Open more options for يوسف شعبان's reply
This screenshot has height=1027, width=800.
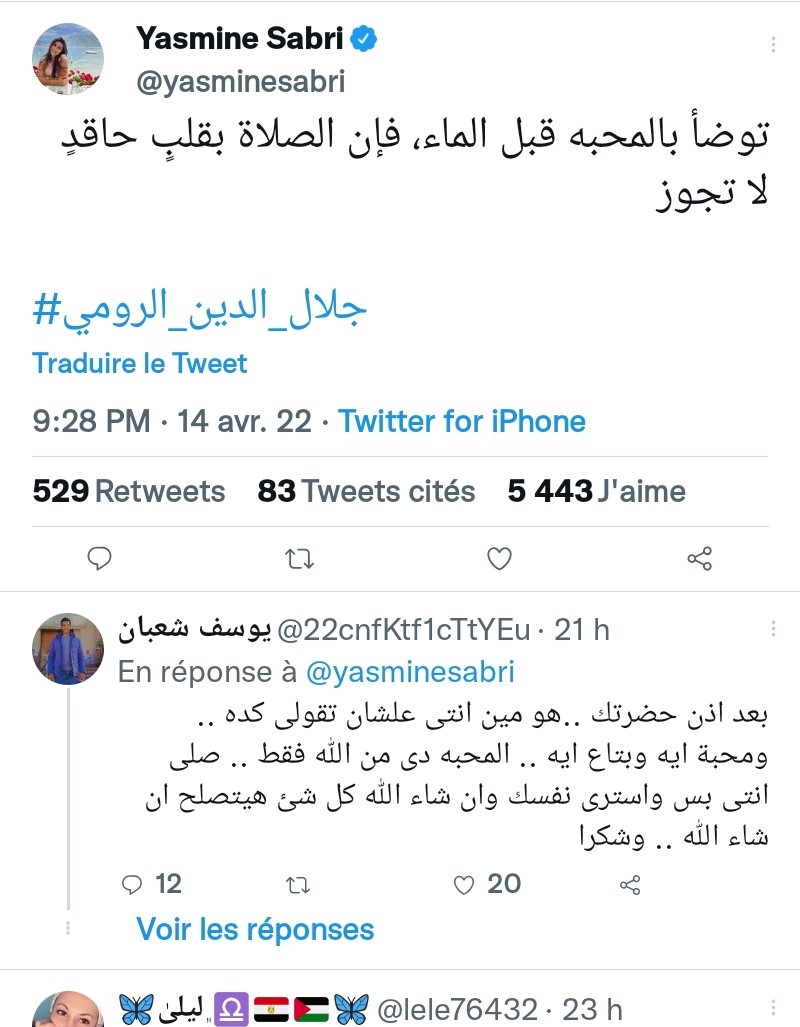[x=773, y=629]
